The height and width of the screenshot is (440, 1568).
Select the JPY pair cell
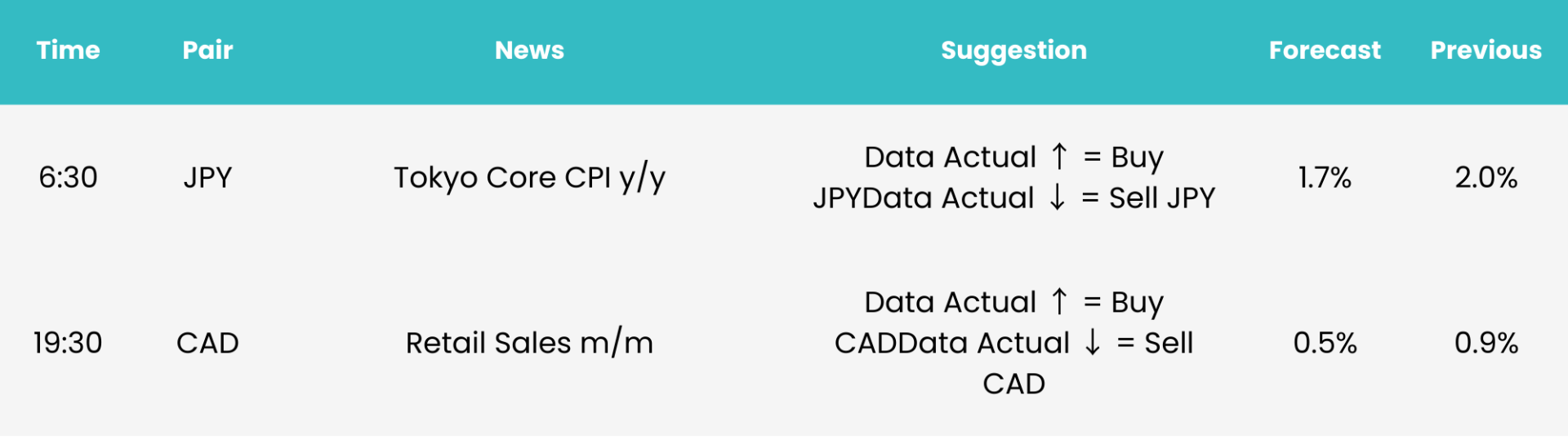click(207, 177)
